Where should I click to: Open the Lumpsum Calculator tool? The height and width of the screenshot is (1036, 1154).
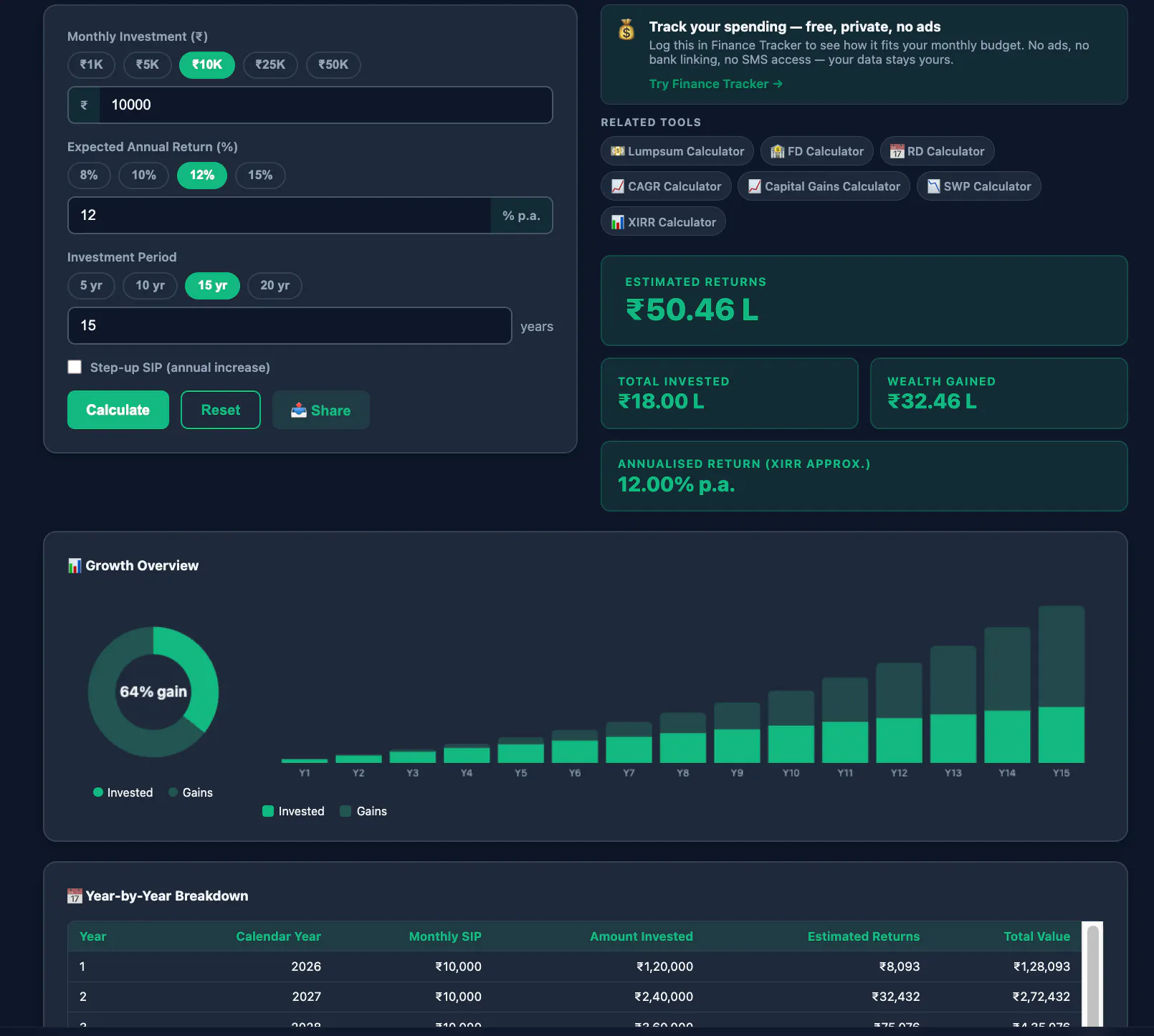point(677,151)
